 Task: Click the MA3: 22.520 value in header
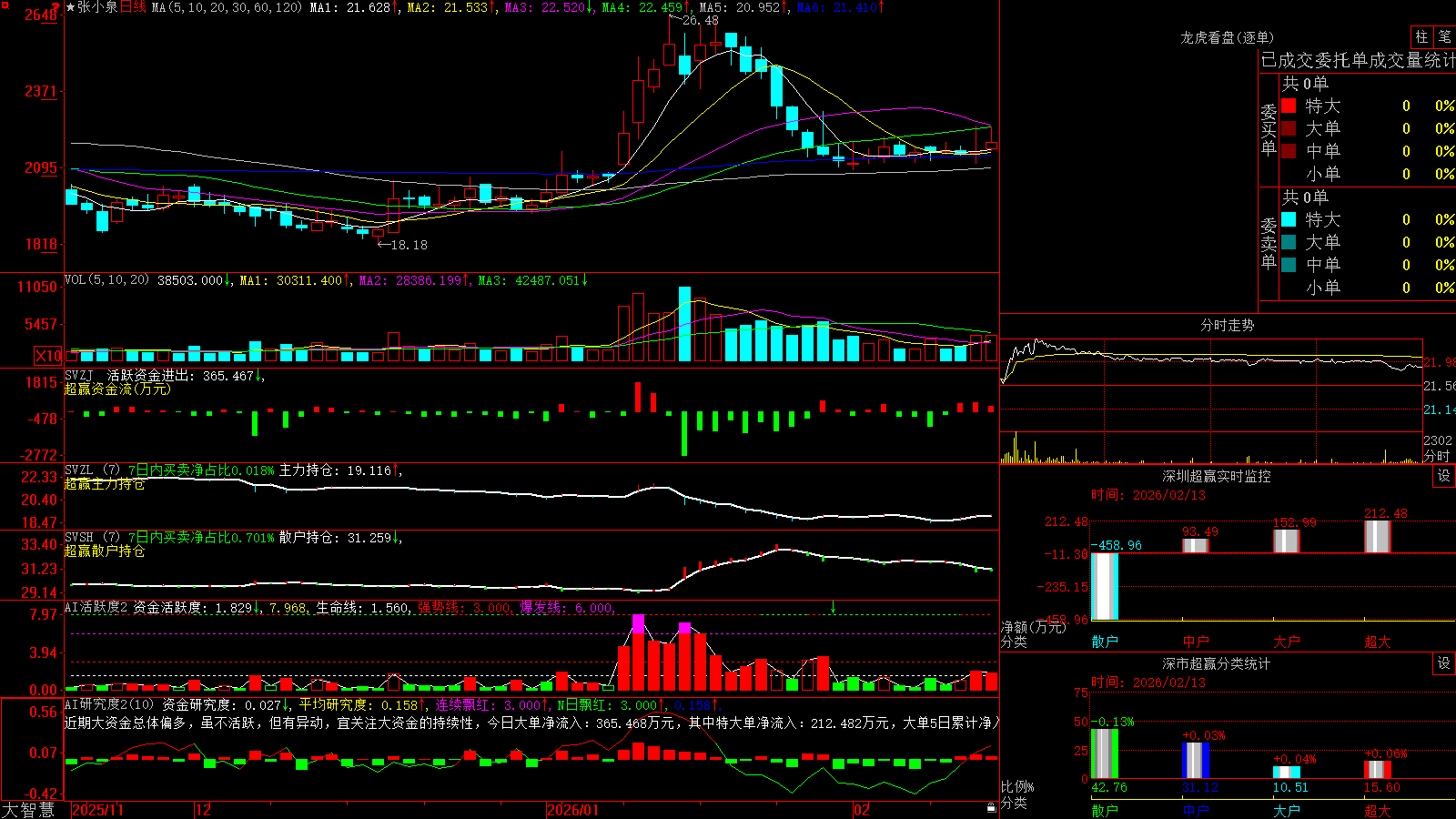pos(549,7)
